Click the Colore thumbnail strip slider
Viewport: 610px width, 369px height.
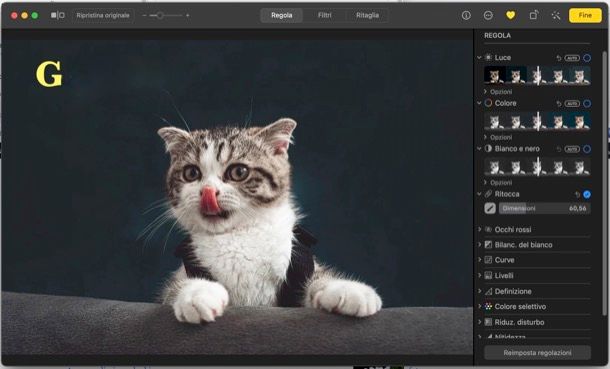(x=537, y=121)
